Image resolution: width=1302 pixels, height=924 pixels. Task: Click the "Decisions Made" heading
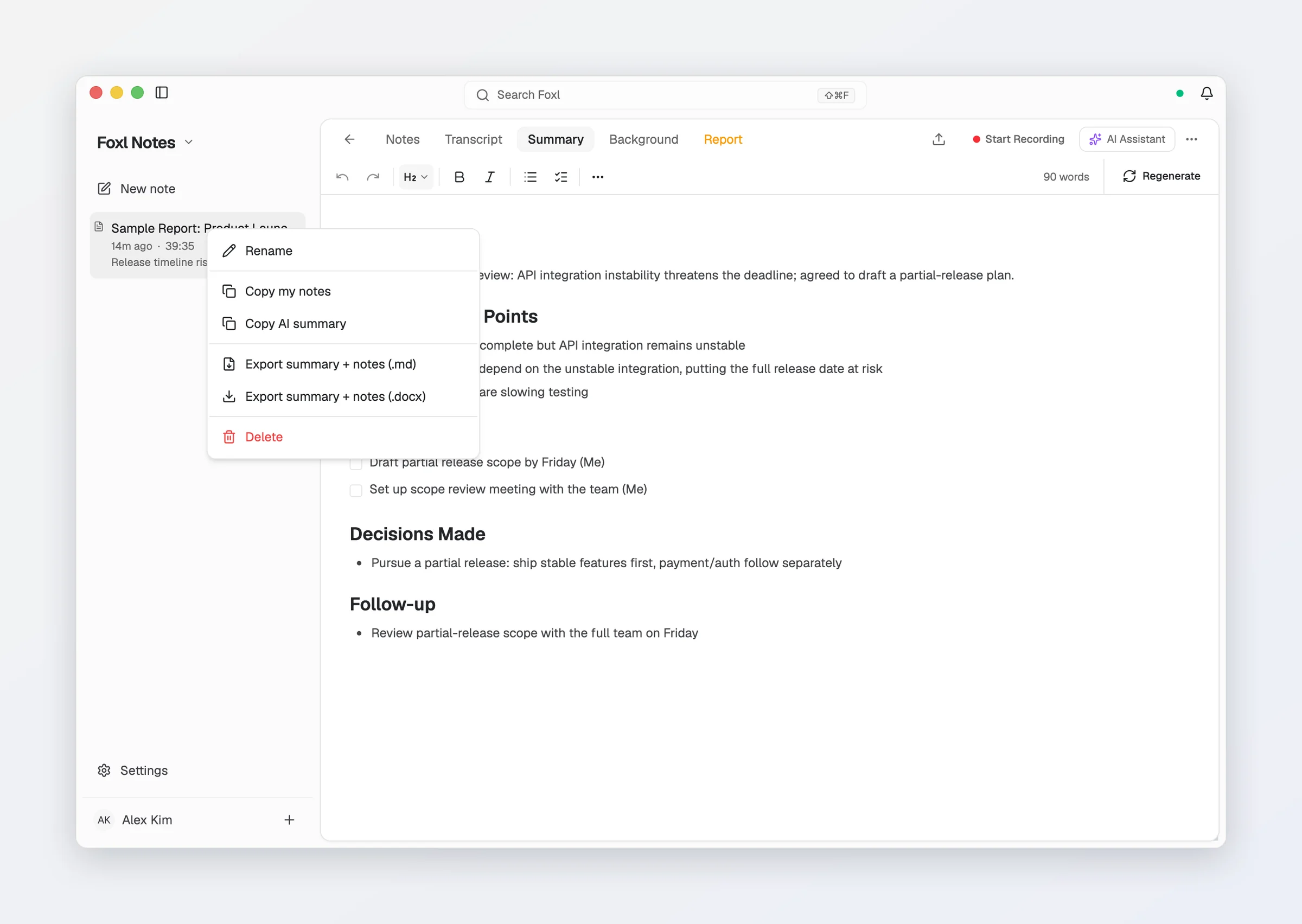[x=417, y=534]
